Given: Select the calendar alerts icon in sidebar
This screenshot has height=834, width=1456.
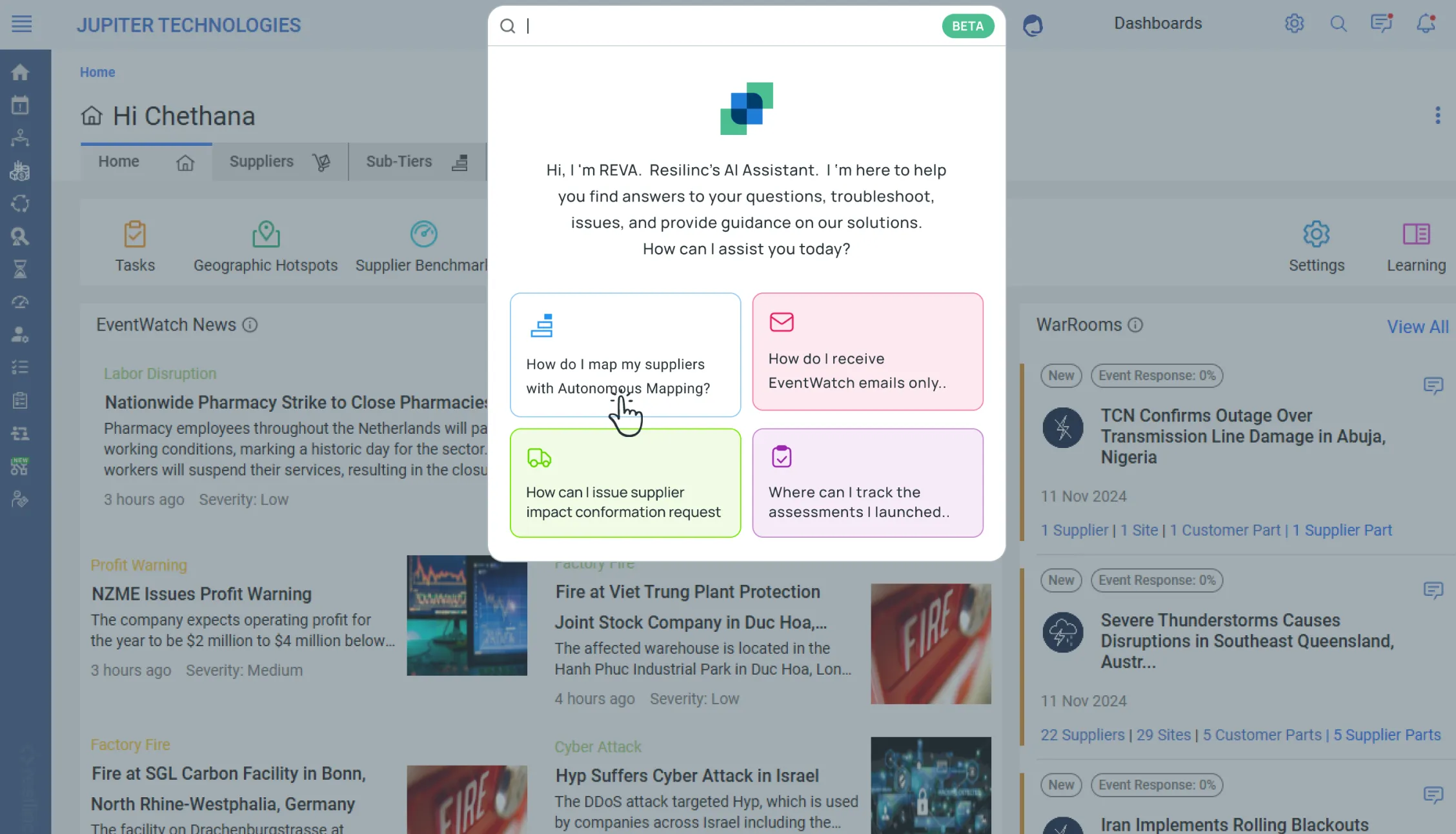Looking at the screenshot, I should [20, 105].
